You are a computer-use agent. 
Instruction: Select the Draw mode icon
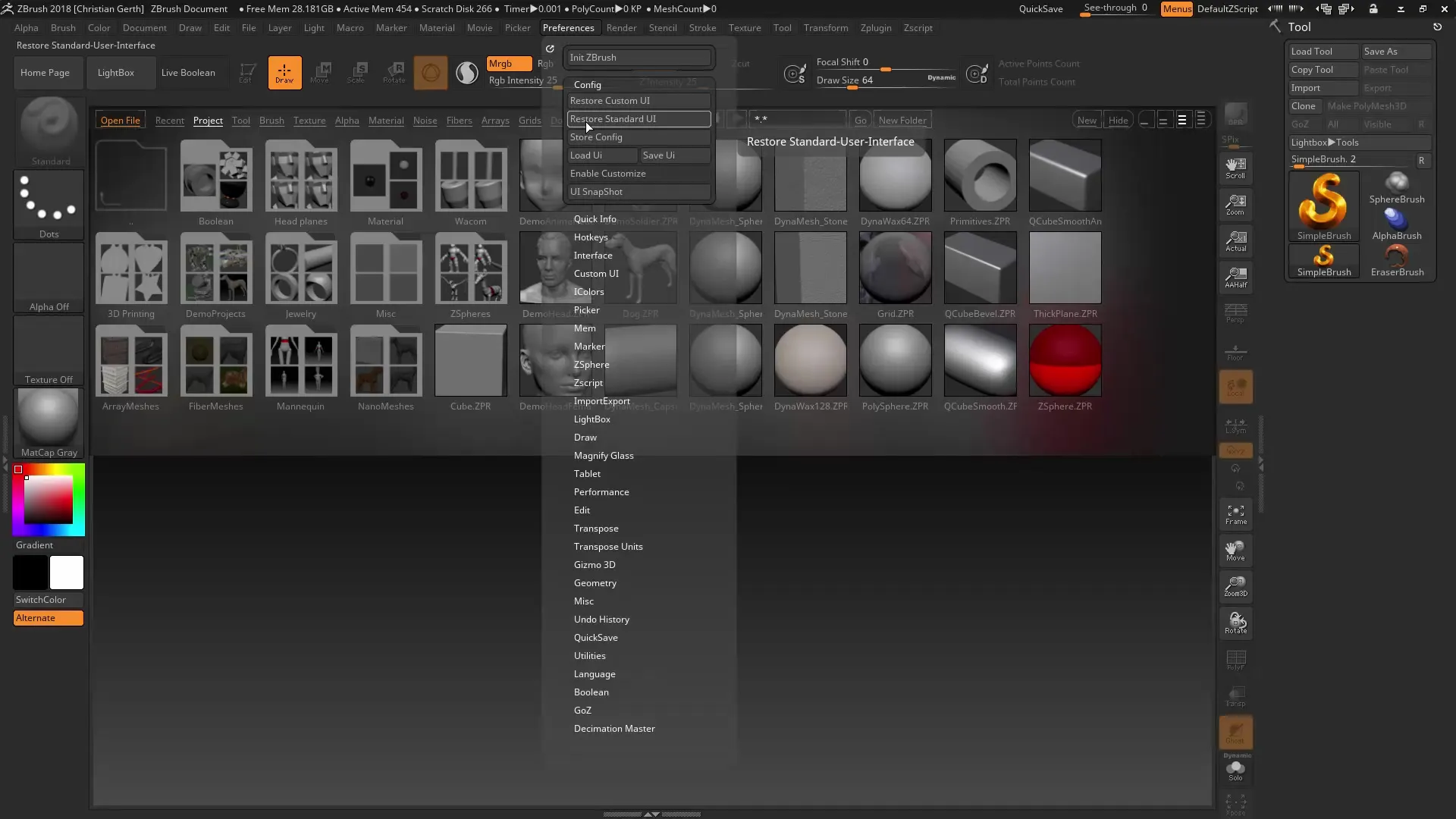(284, 73)
